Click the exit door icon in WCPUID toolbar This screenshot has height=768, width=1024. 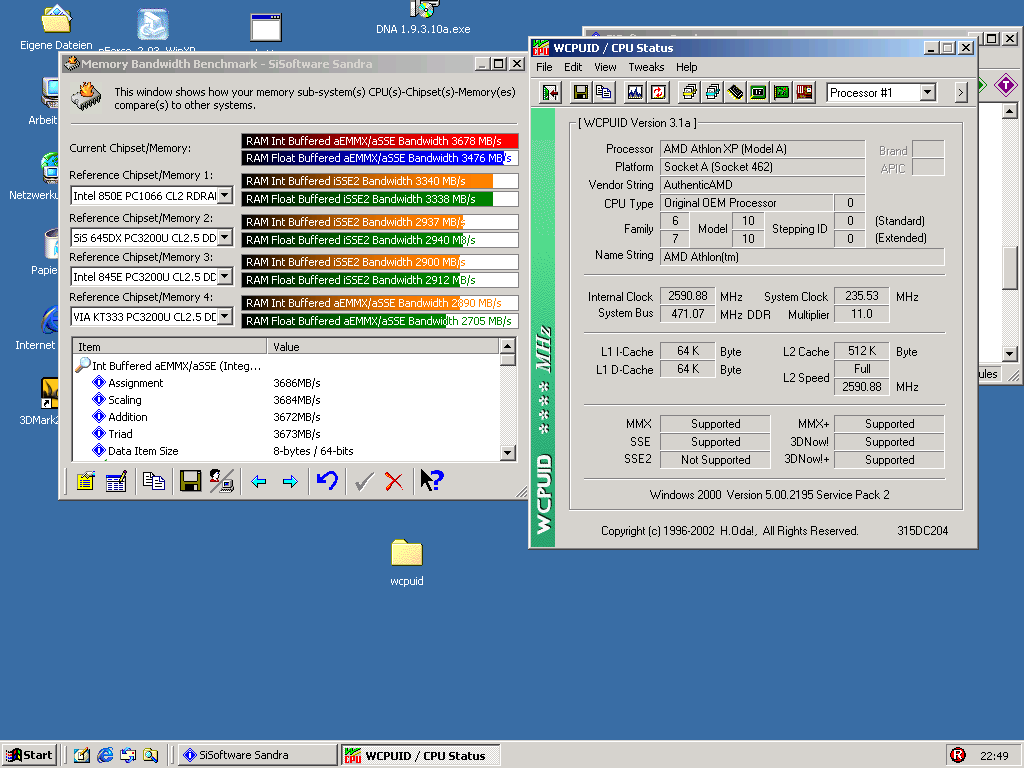550,93
